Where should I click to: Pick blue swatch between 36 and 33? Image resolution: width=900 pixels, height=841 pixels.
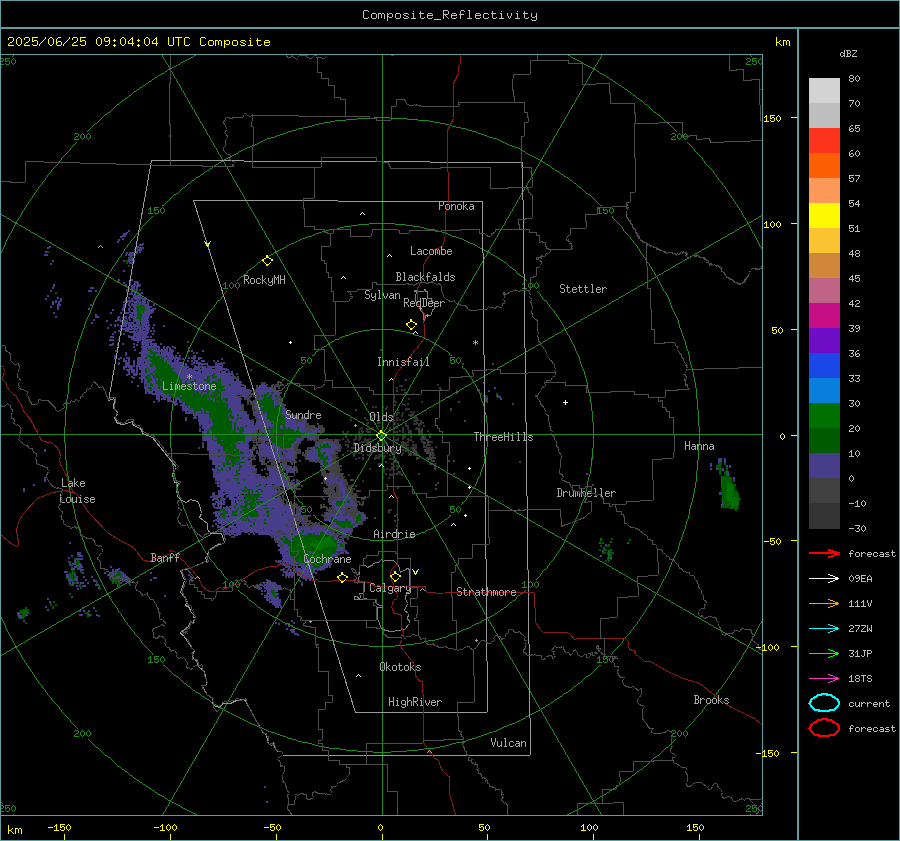coord(824,366)
